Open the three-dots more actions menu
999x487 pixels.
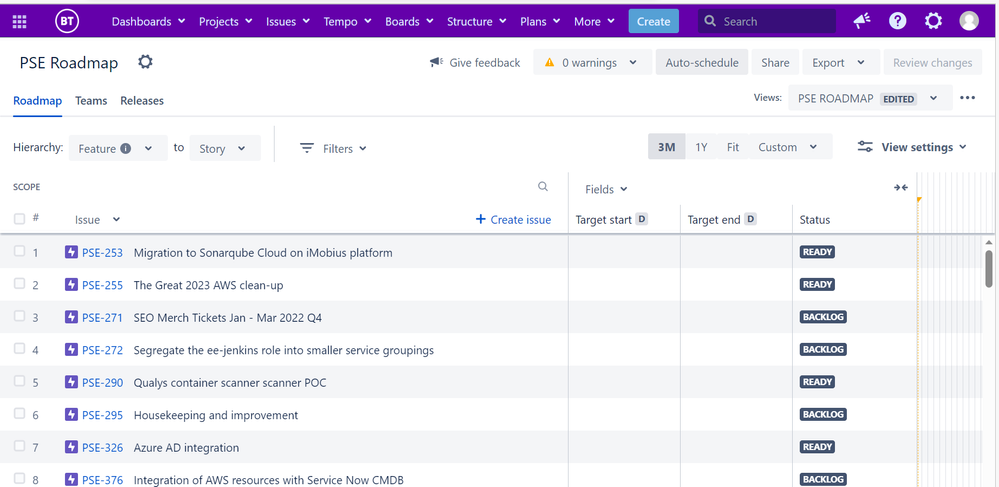[x=967, y=98]
